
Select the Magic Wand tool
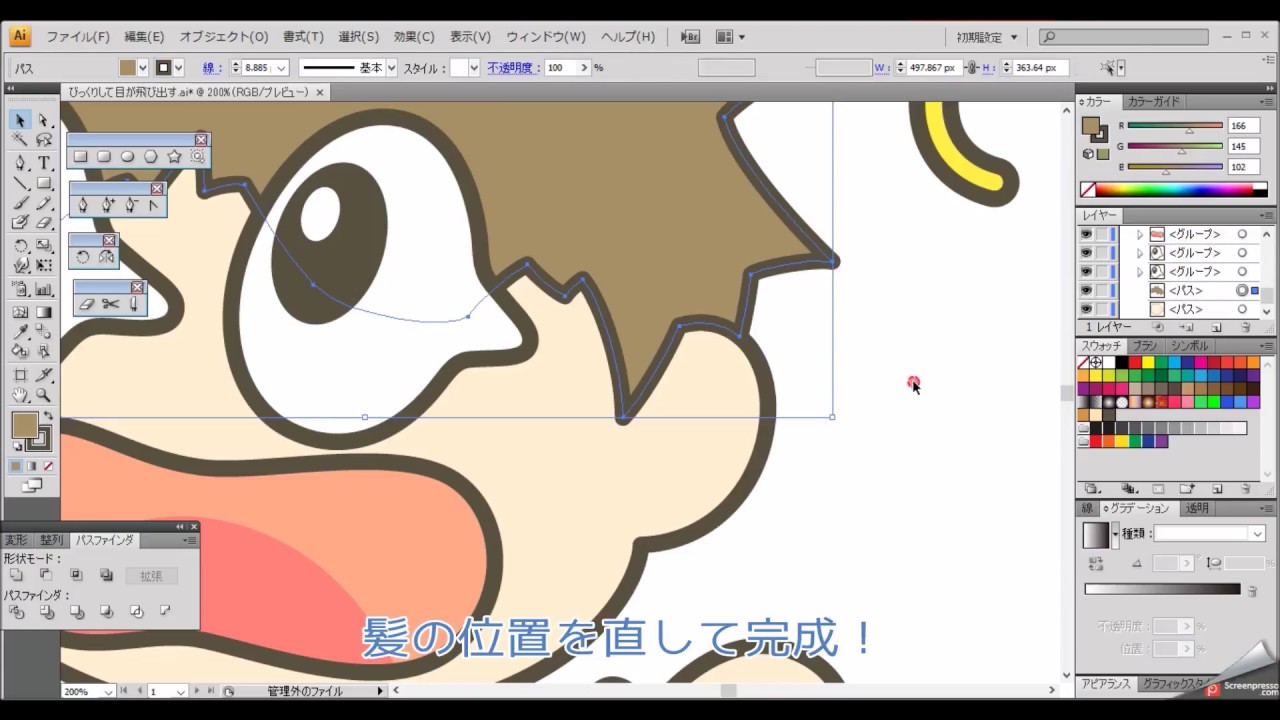click(x=20, y=141)
